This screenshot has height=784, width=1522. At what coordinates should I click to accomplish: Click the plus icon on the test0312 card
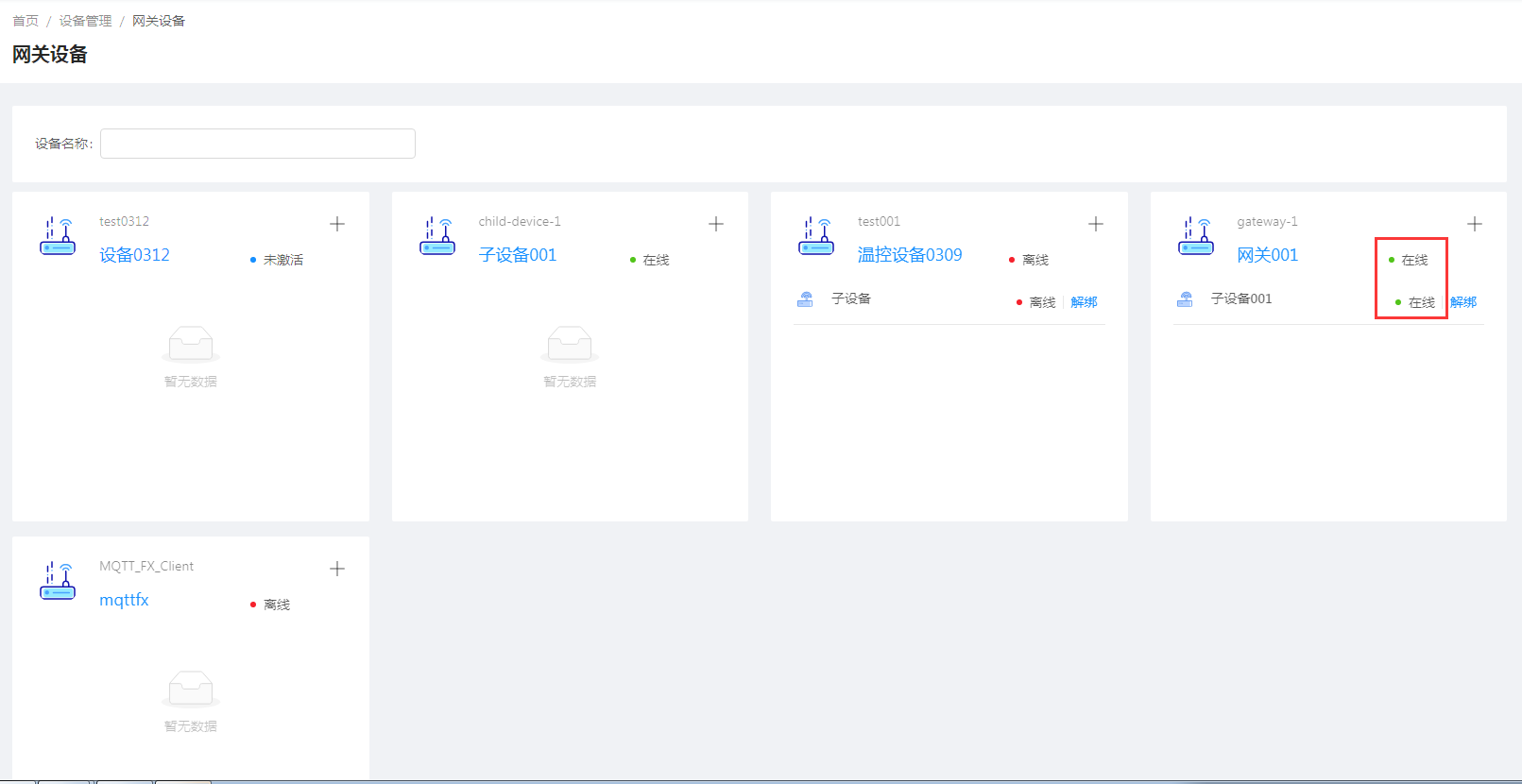(337, 224)
